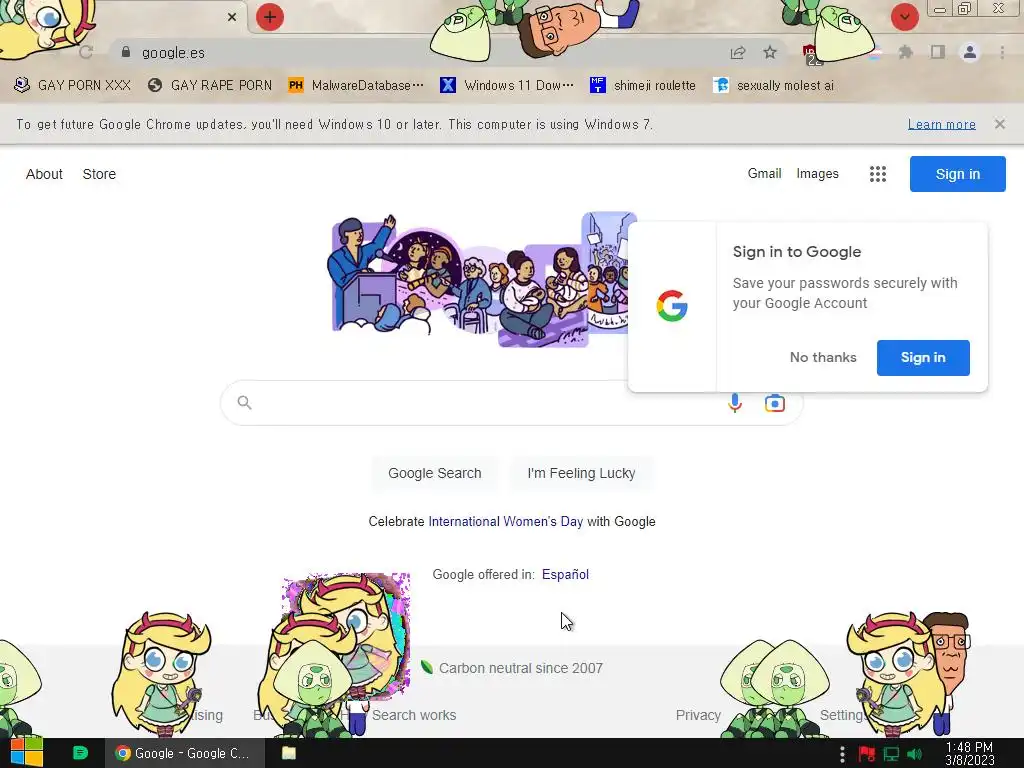This screenshot has width=1024, height=768.
Task: Dismiss the Chrome update infobar
Action: point(1000,124)
